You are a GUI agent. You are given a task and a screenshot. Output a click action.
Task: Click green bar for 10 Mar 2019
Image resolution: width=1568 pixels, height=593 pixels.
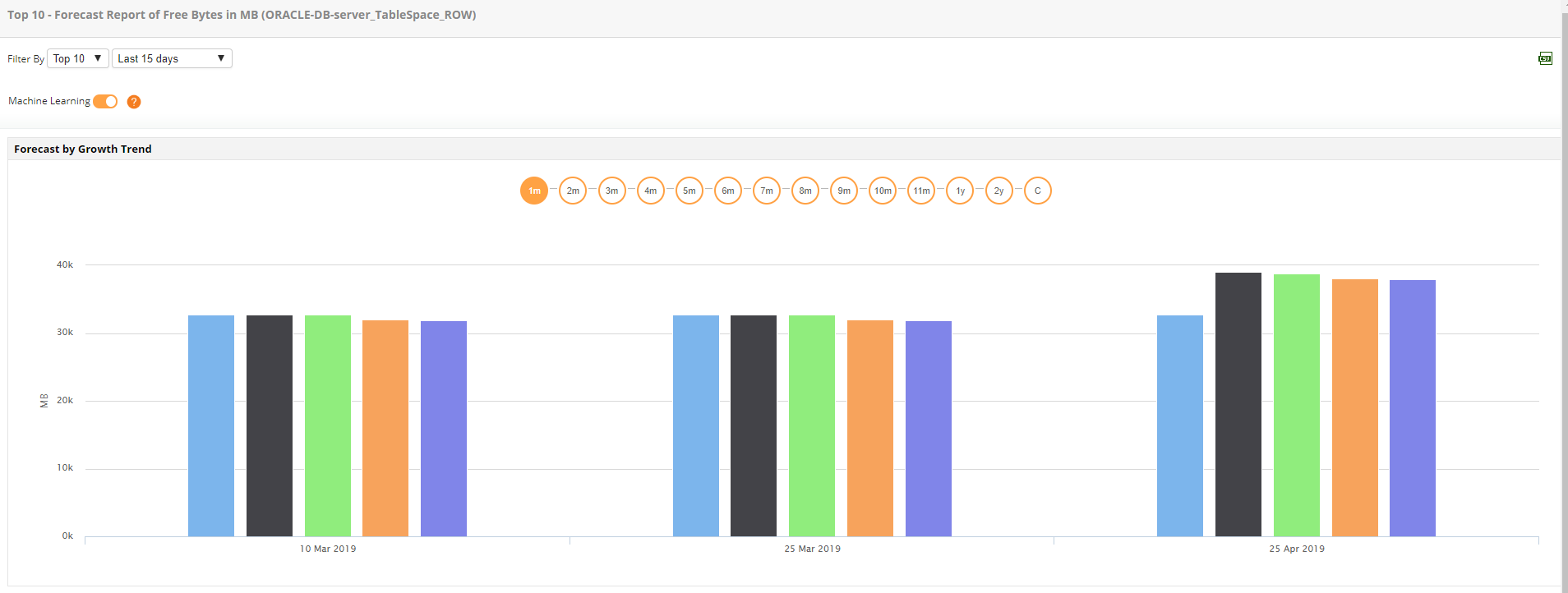coord(328,425)
